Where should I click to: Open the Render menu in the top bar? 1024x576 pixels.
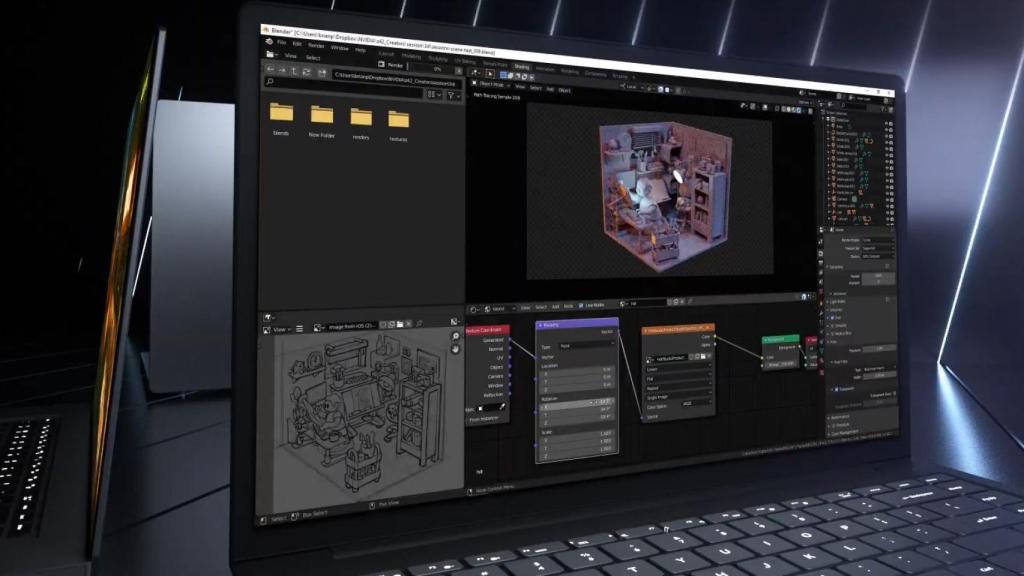(x=315, y=45)
